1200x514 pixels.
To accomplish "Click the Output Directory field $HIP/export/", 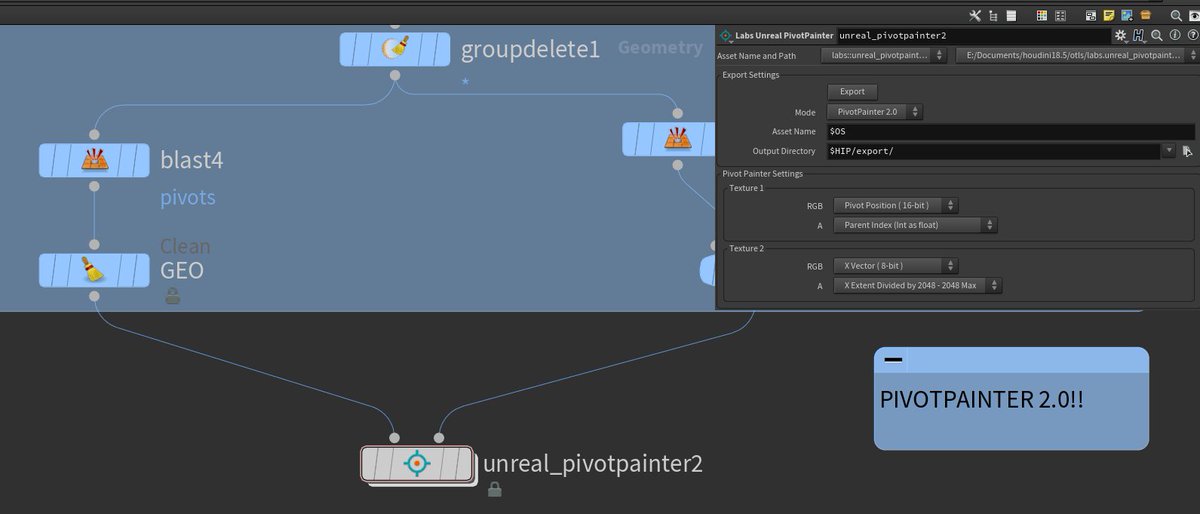I will [995, 151].
